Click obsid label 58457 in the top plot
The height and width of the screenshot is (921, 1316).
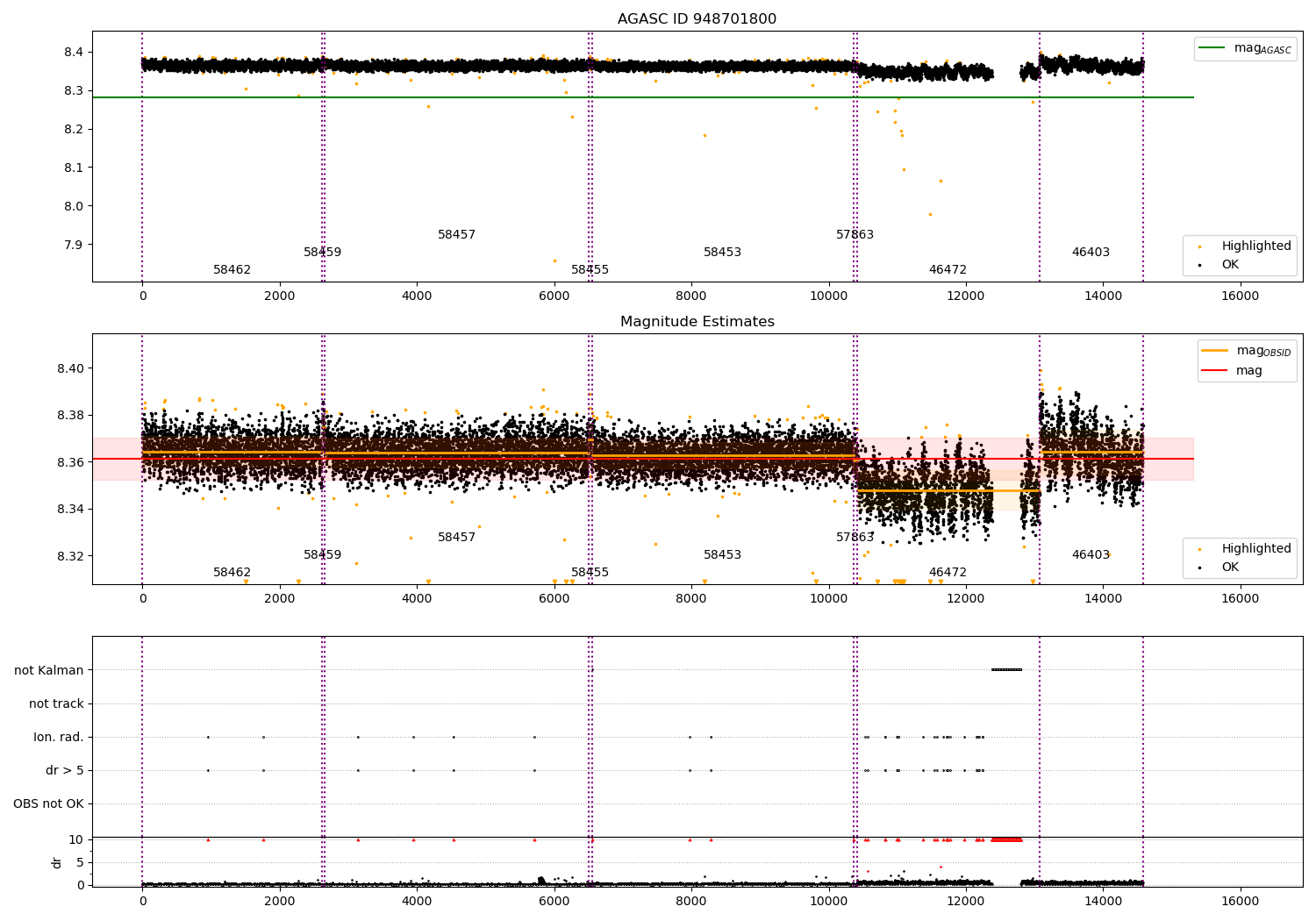(x=456, y=235)
